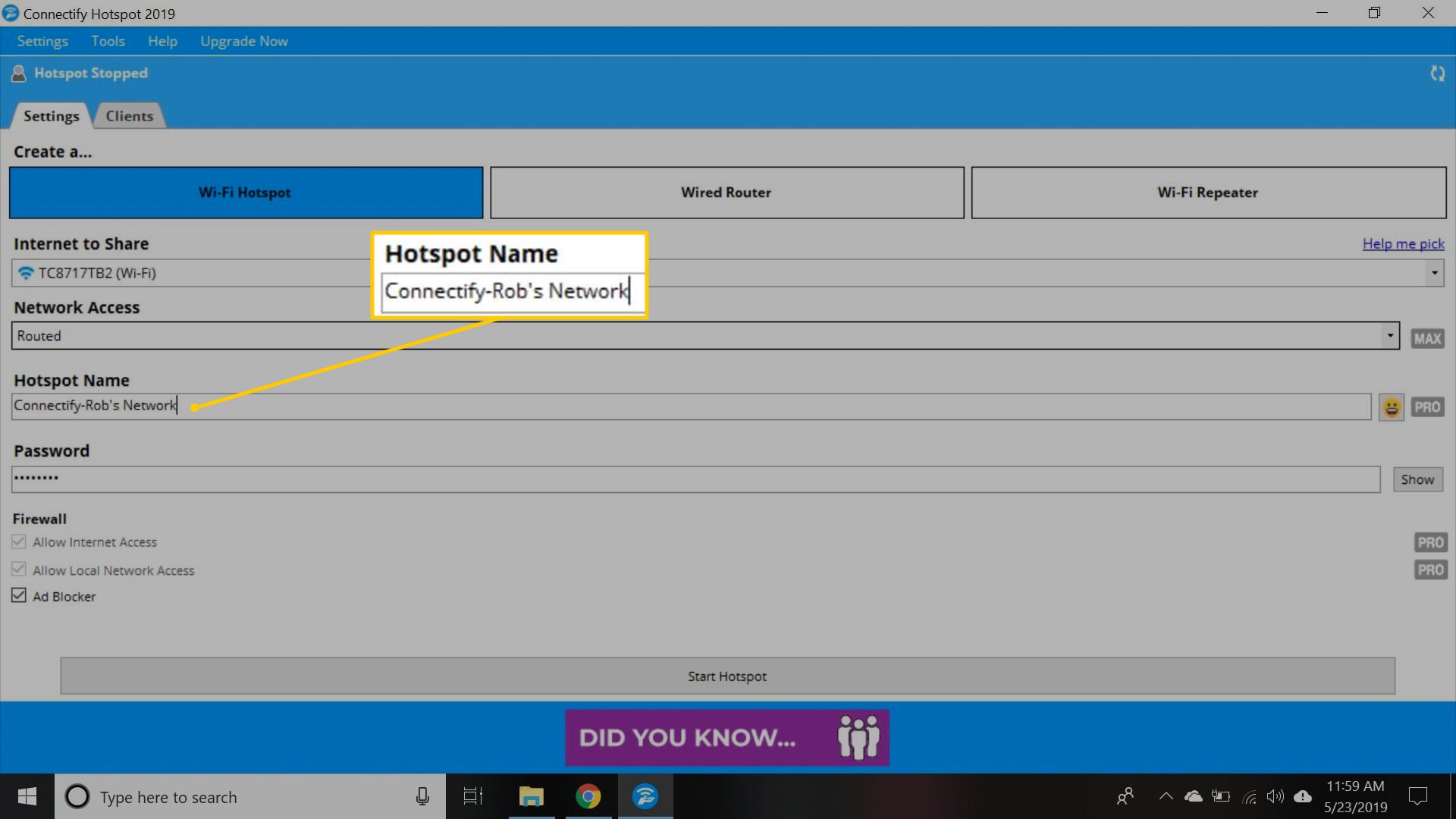Viewport: 1456px width, 819px height.
Task: Click the Connectify logo in the title bar
Action: pyautogui.click(x=11, y=13)
